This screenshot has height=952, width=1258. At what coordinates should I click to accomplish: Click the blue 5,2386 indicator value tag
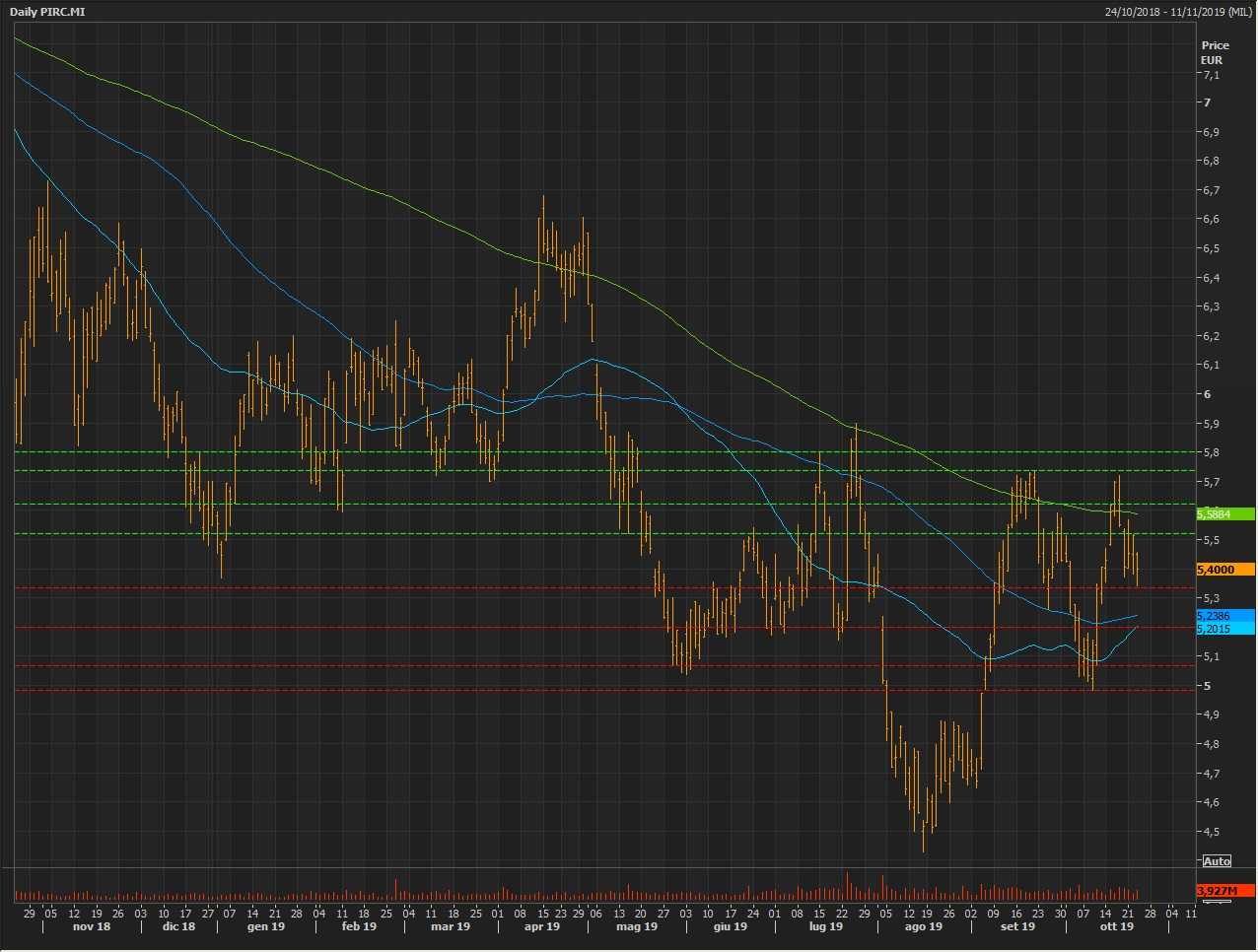tap(1224, 616)
